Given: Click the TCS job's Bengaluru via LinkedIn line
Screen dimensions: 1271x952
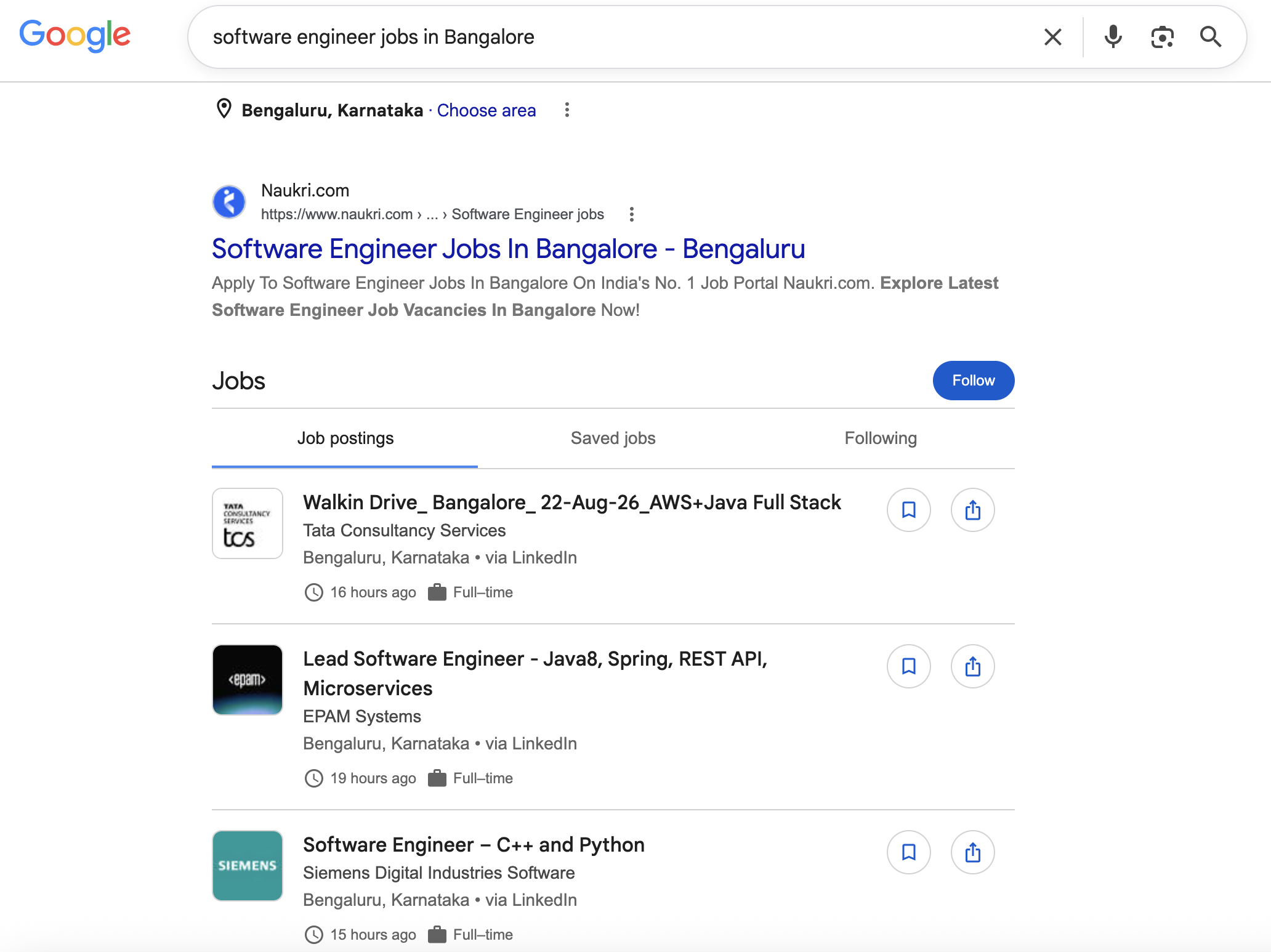Looking at the screenshot, I should (x=440, y=557).
